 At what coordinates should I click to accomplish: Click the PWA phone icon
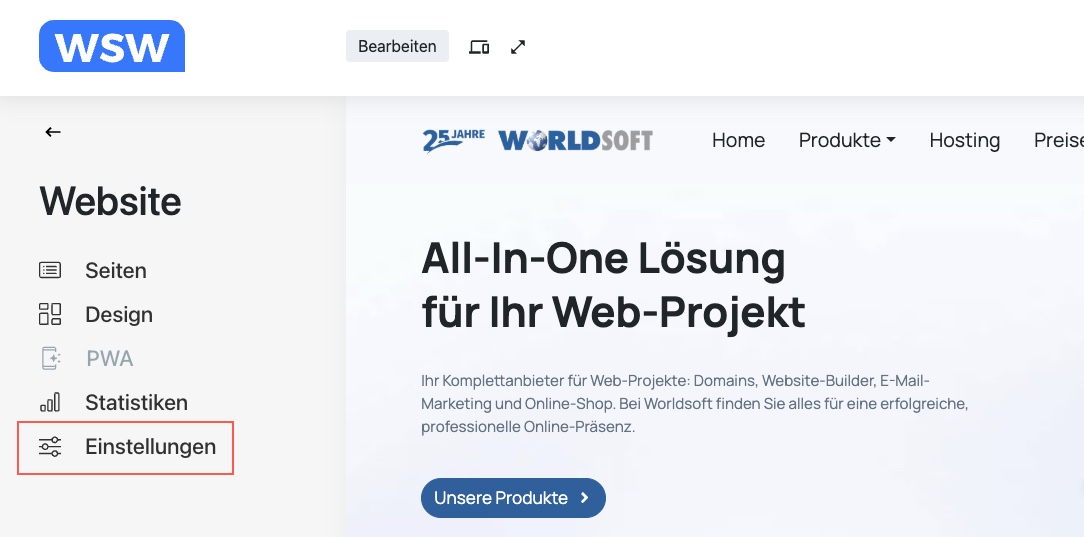pos(50,358)
